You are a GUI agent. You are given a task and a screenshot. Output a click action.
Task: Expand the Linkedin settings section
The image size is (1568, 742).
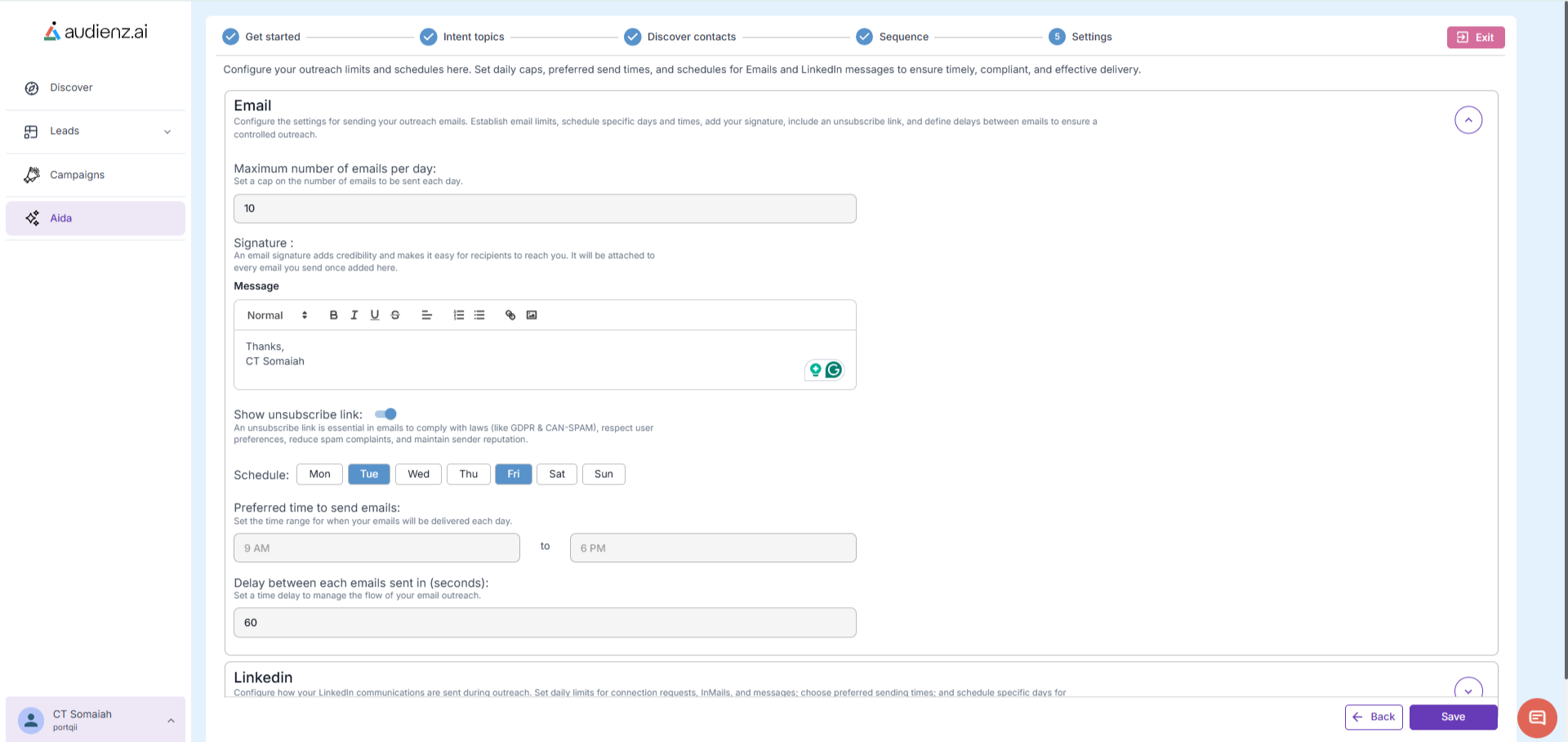(1468, 691)
